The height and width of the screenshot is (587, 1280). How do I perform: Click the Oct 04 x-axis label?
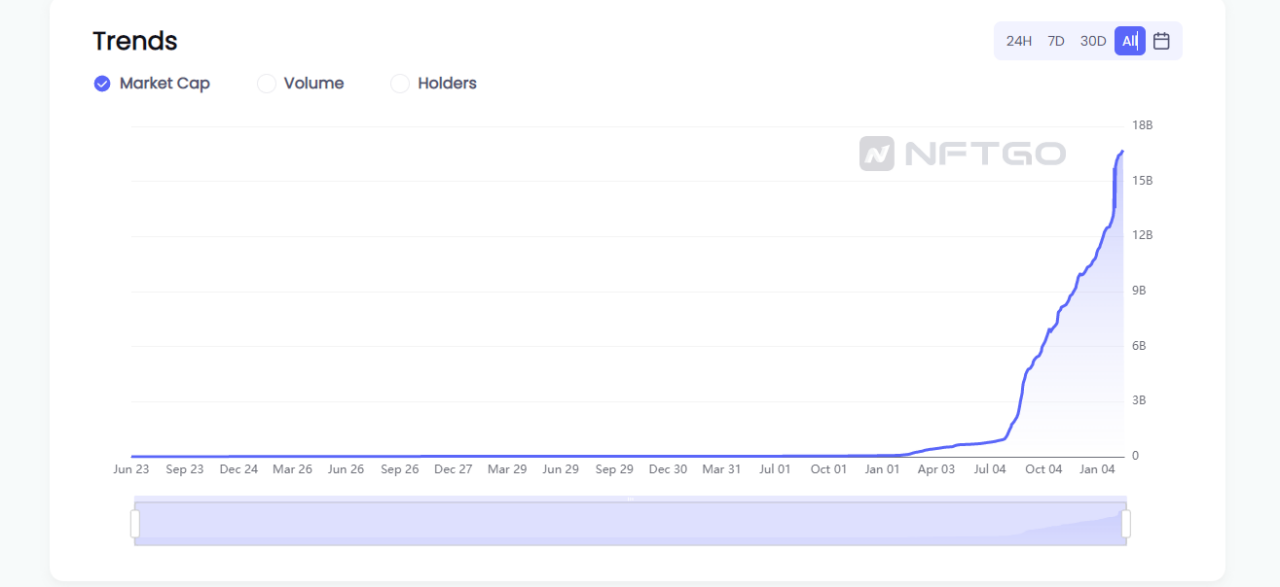1043,469
